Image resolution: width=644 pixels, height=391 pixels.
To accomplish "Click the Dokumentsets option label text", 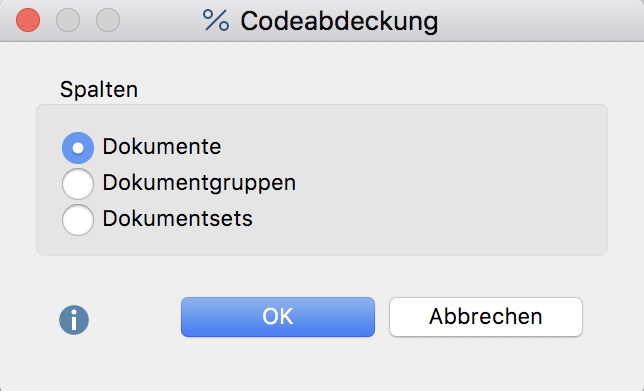I will pos(177,218).
